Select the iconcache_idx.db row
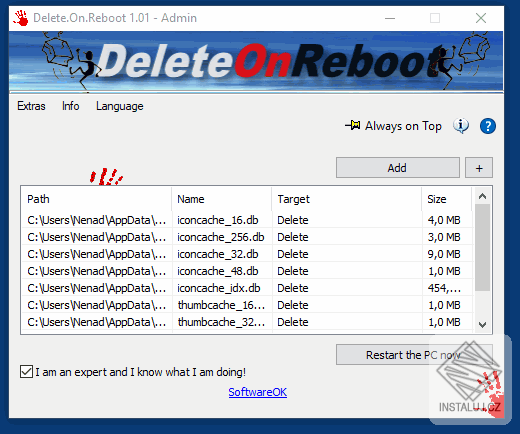 point(247,288)
